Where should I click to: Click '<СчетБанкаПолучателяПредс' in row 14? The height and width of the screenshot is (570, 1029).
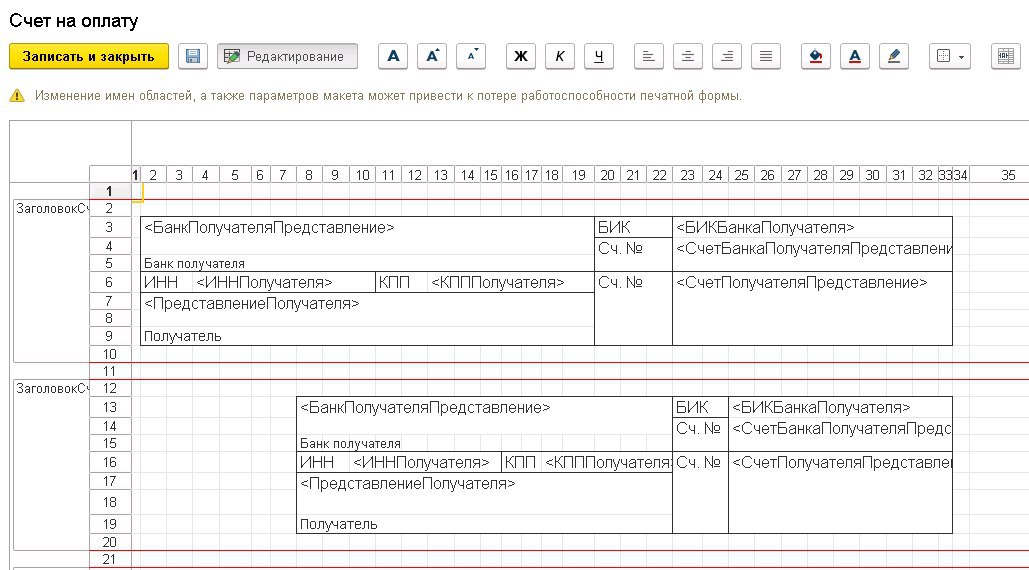click(x=842, y=428)
